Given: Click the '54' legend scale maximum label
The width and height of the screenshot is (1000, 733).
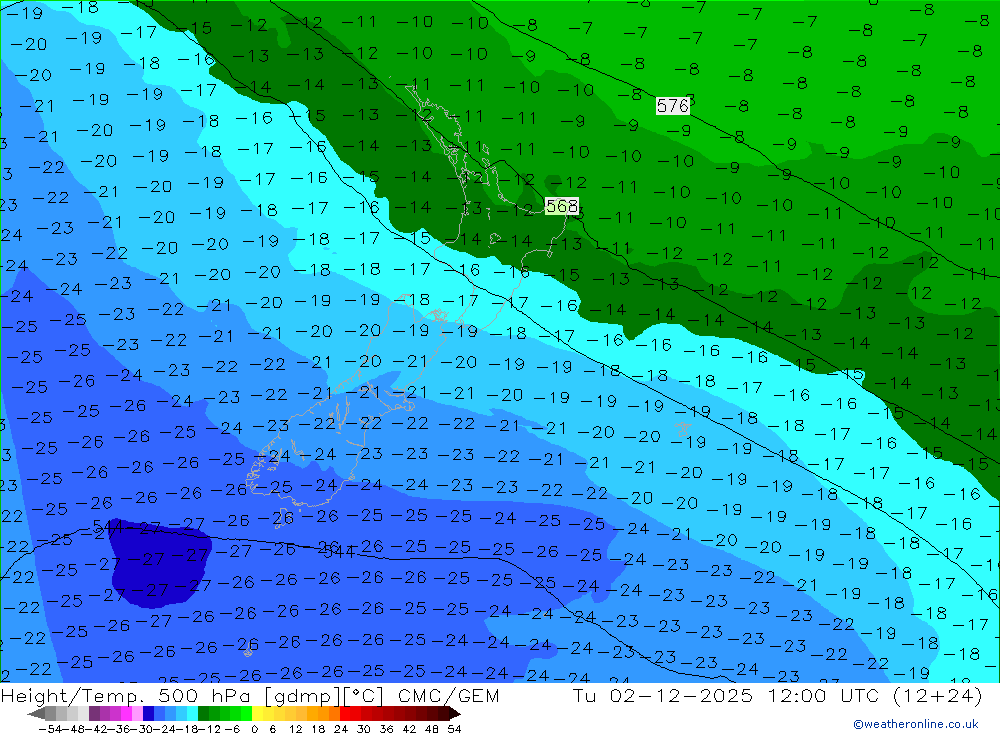Looking at the screenshot, I should point(454,729).
